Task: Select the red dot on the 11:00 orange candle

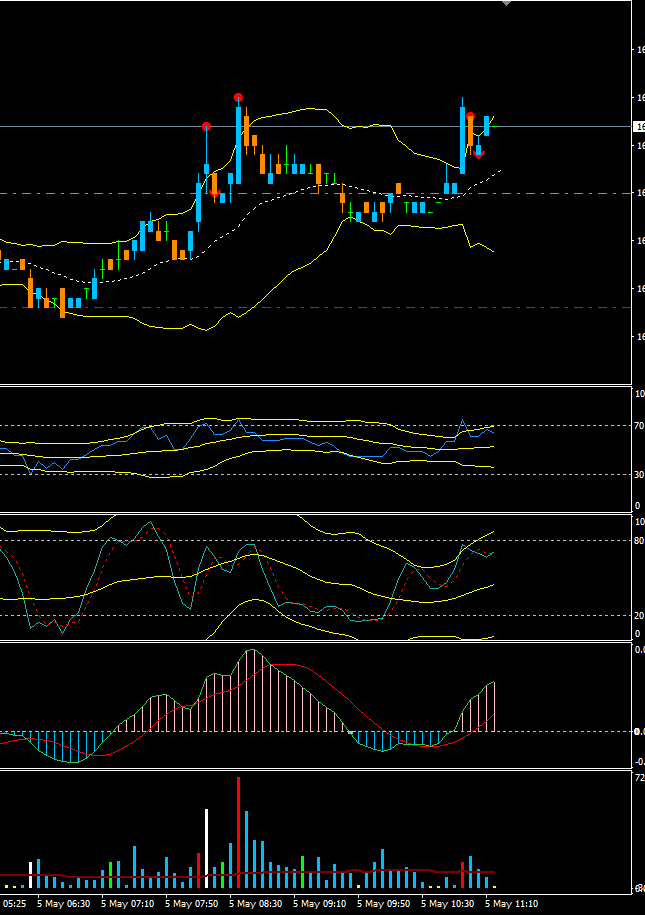Action: (470, 117)
